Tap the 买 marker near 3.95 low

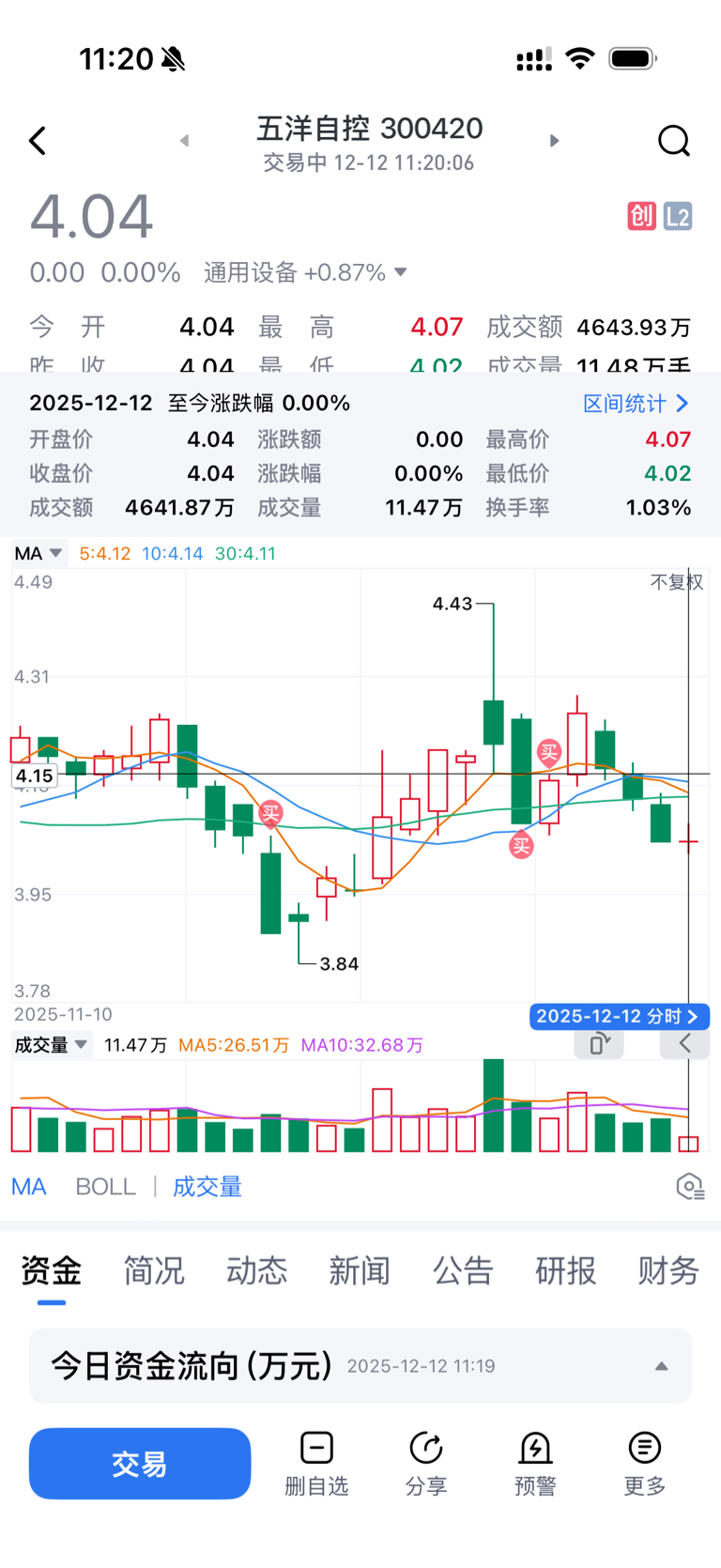[270, 813]
